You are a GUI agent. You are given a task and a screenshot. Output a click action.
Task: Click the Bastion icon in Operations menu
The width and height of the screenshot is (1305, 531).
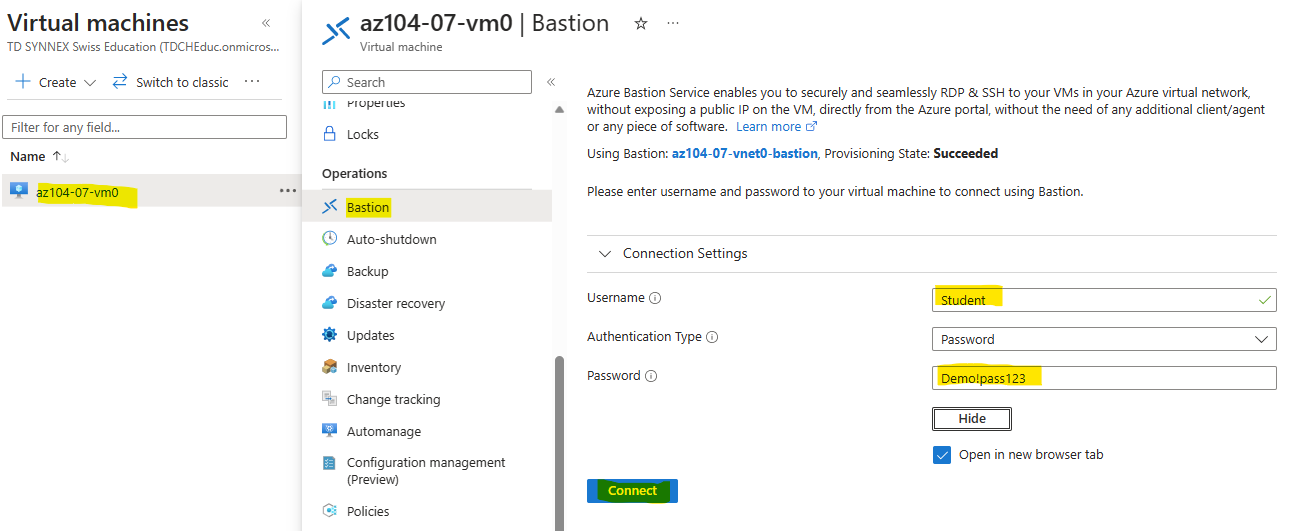pyautogui.click(x=330, y=207)
